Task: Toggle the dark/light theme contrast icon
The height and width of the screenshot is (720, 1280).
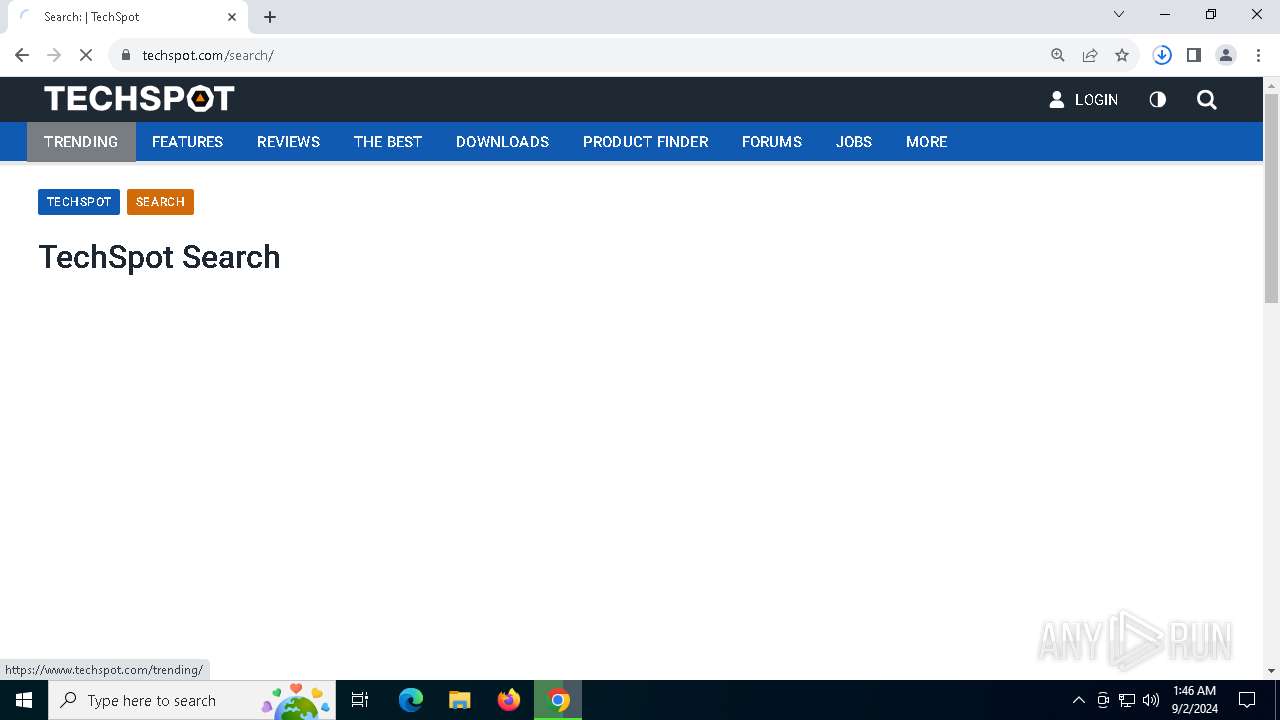Action: click(1157, 99)
